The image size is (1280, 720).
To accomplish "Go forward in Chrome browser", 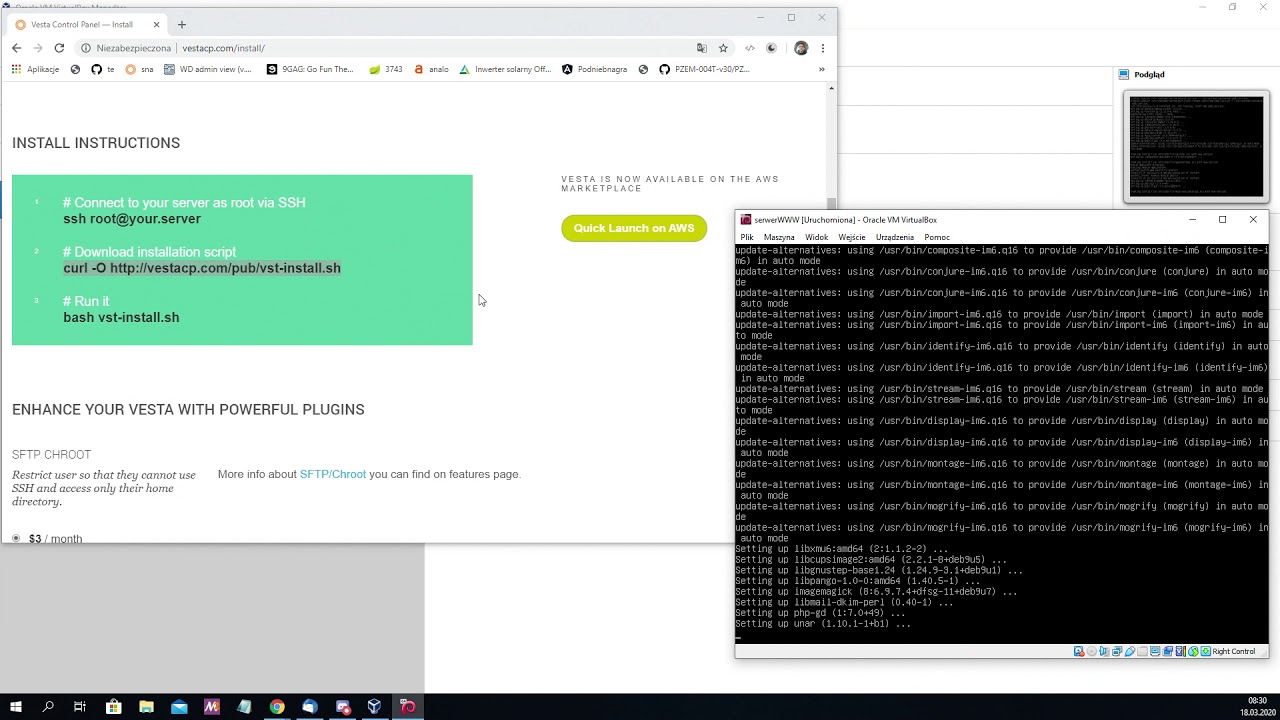I will (x=38, y=48).
